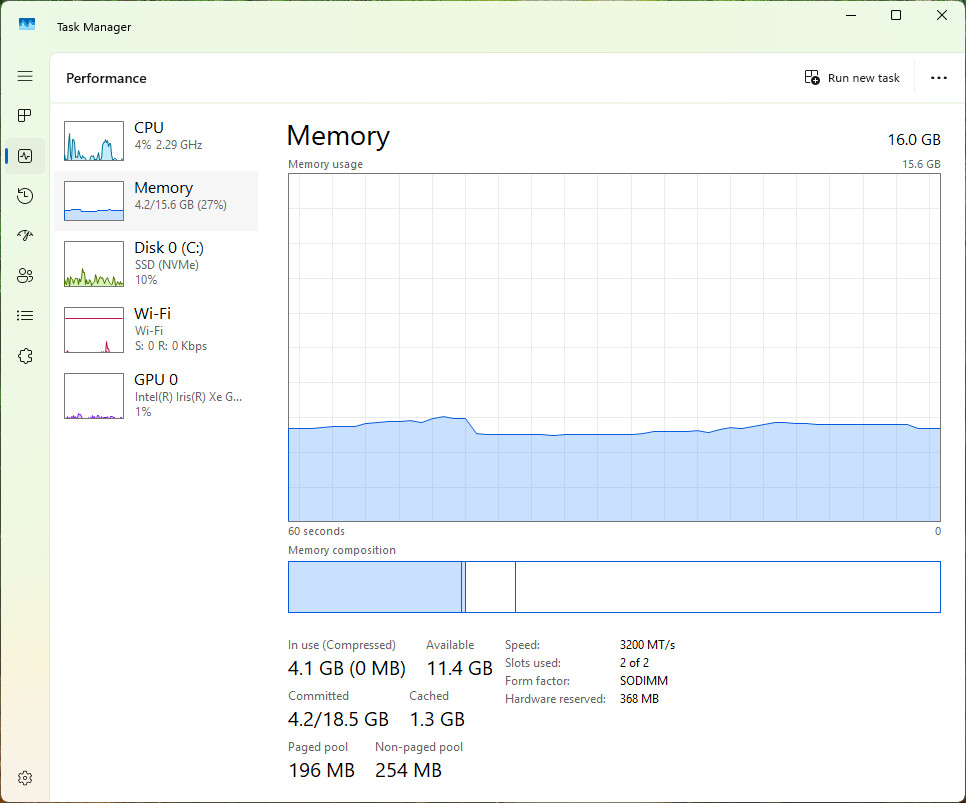The width and height of the screenshot is (966, 803).
Task: Click 'SSD (NVMe)' disk type text
Action: (x=167, y=265)
